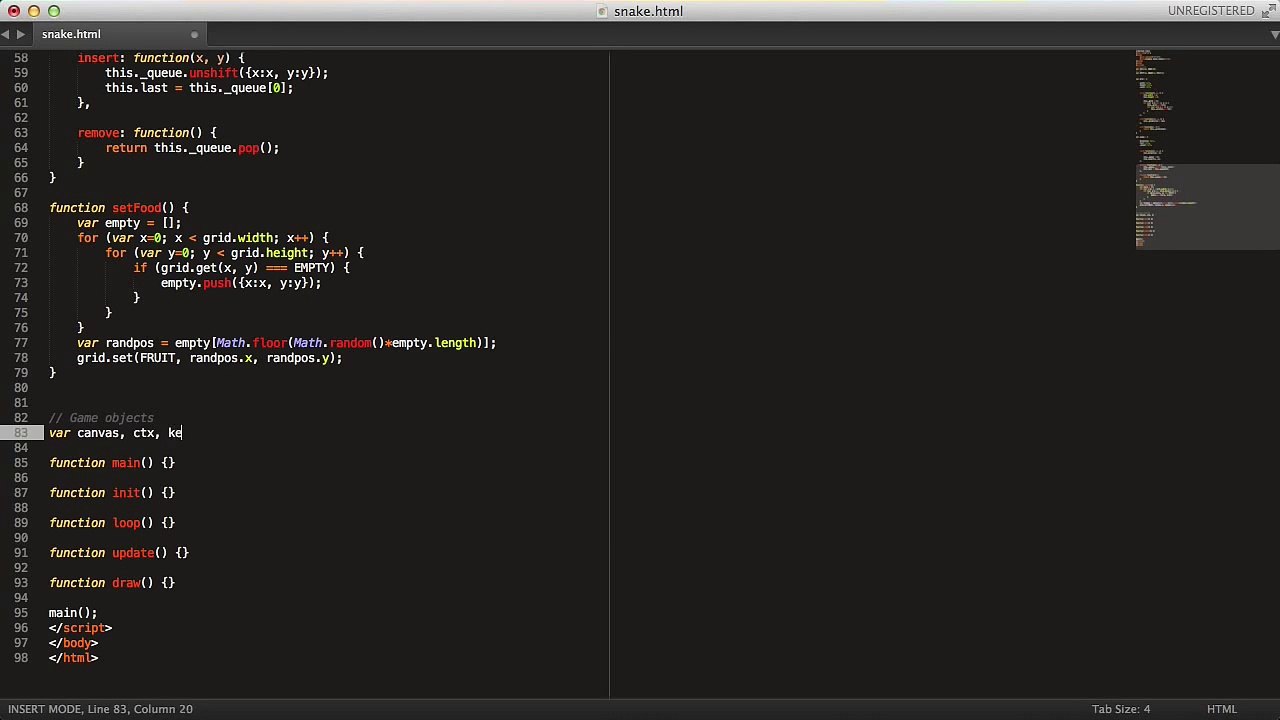Place cursor on 'function setFood()' line
This screenshot has height=720, width=1280.
pyautogui.click(x=119, y=208)
